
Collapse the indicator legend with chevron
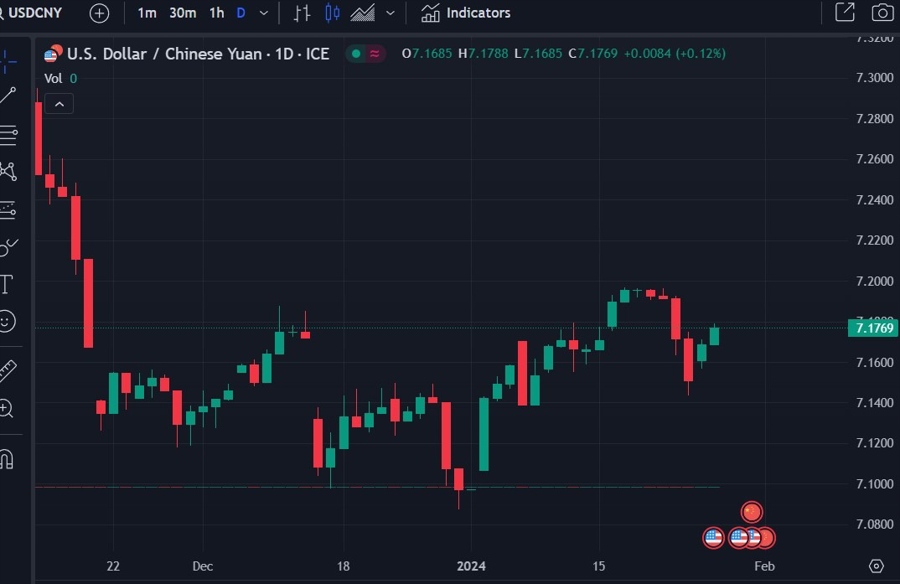point(59,104)
